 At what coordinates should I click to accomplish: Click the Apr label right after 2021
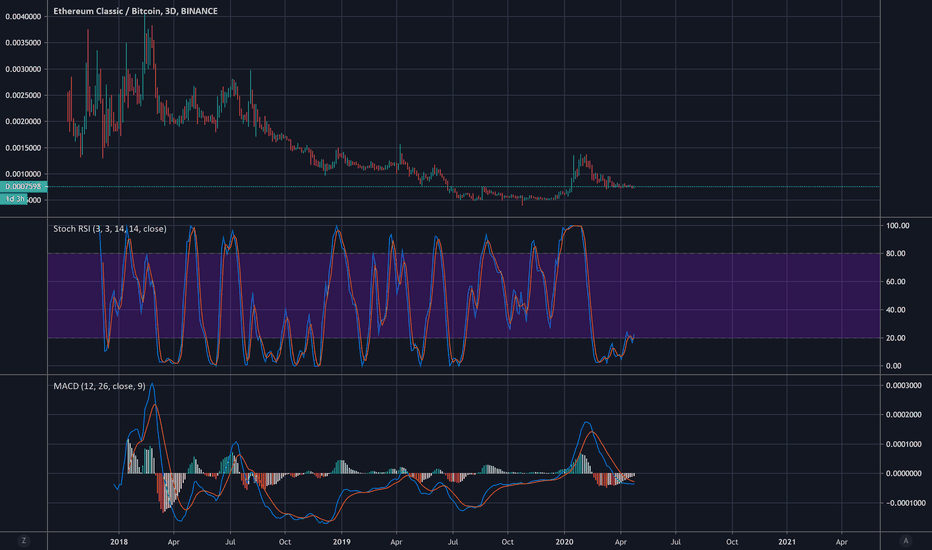(842, 542)
